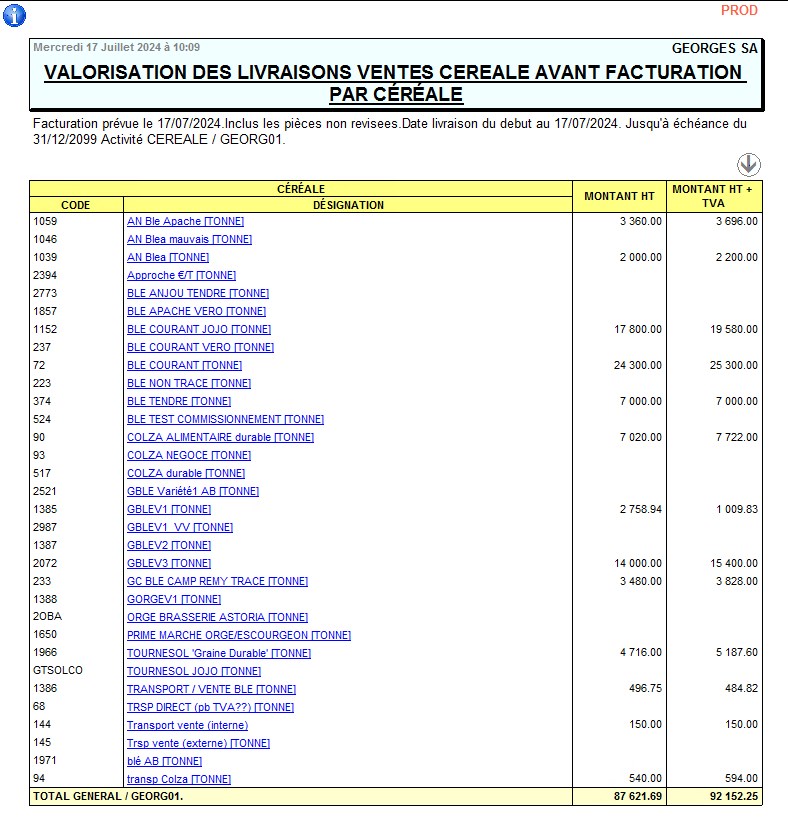
Task: Click Transport vente (interne) link
Action: coord(187,725)
